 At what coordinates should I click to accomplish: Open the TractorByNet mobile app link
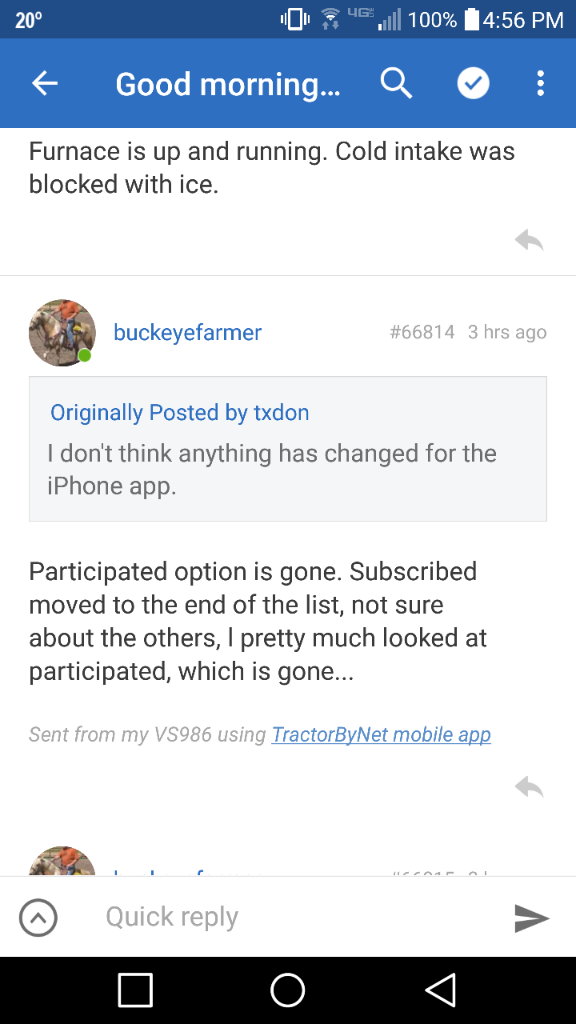coord(381,735)
